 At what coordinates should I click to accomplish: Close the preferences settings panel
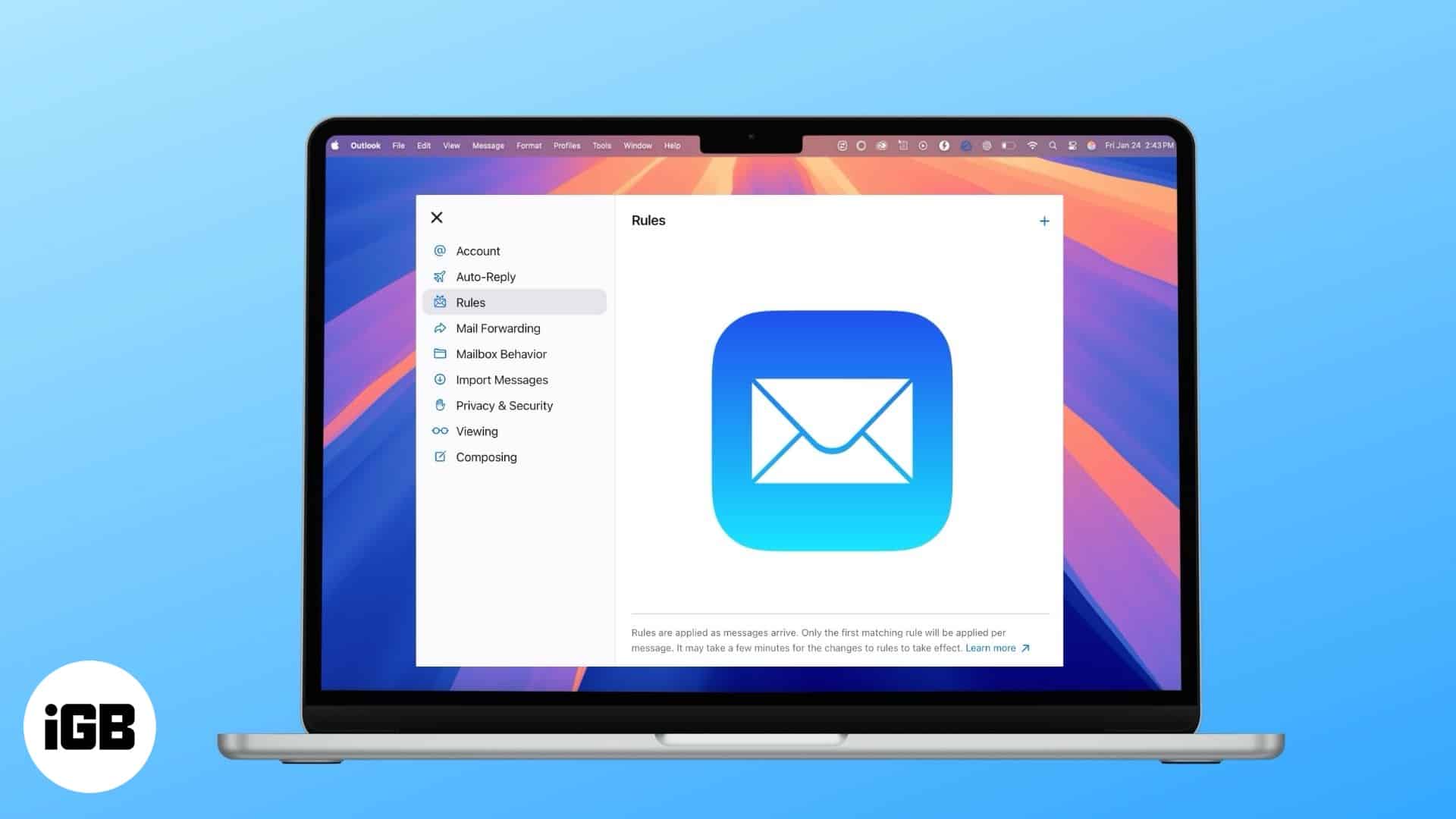click(x=436, y=217)
